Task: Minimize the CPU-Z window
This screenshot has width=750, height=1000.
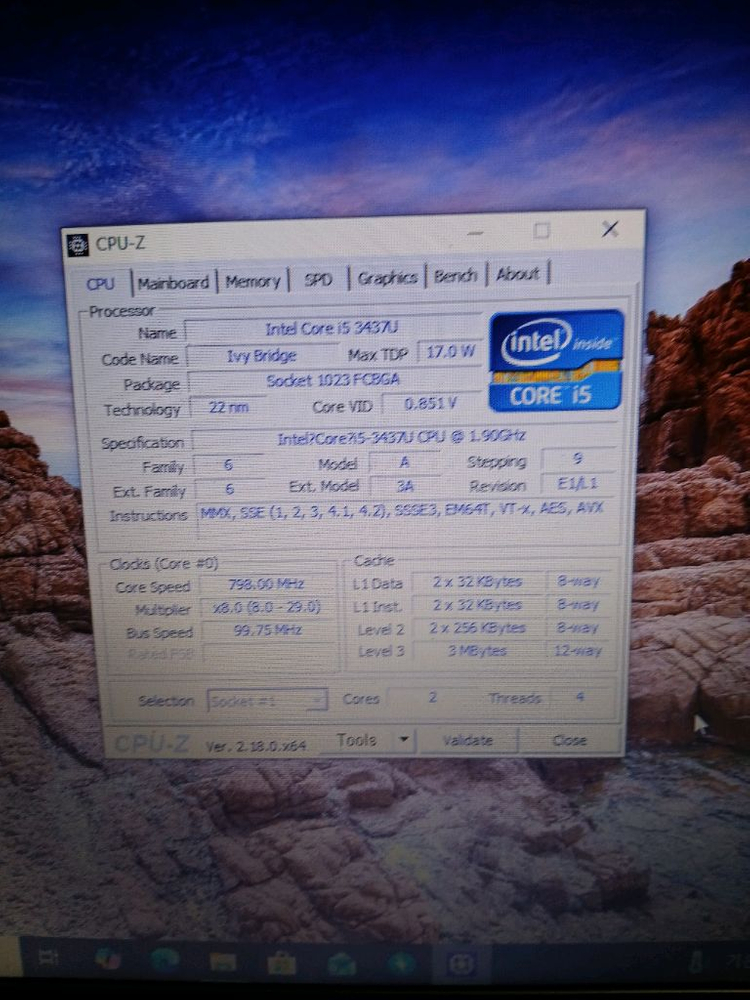Action: (x=475, y=233)
